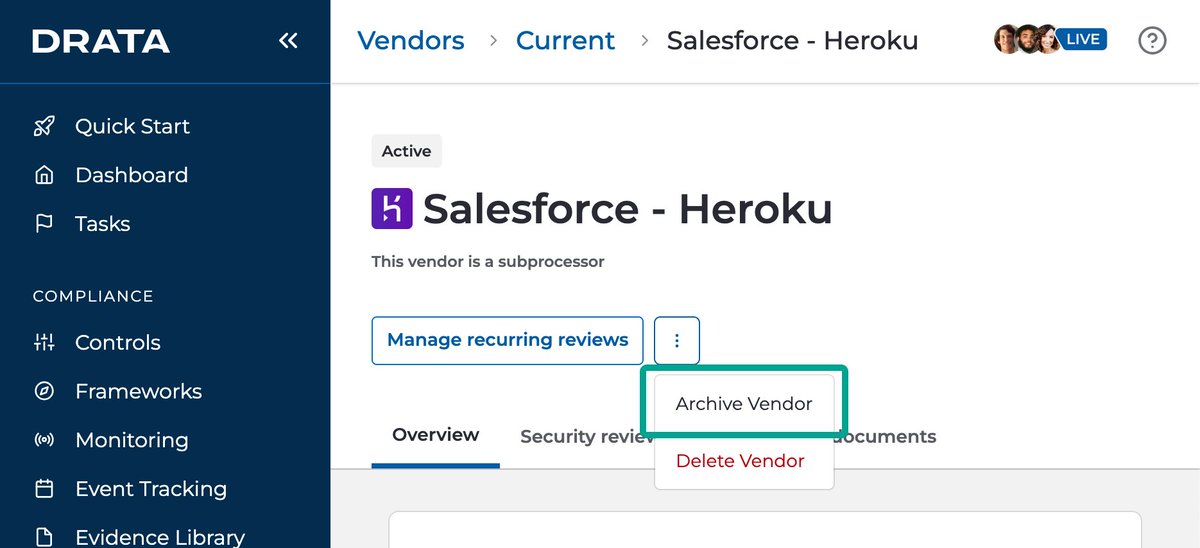The height and width of the screenshot is (548, 1200).
Task: Click the COMPLIANCE section label
Action: point(93,296)
